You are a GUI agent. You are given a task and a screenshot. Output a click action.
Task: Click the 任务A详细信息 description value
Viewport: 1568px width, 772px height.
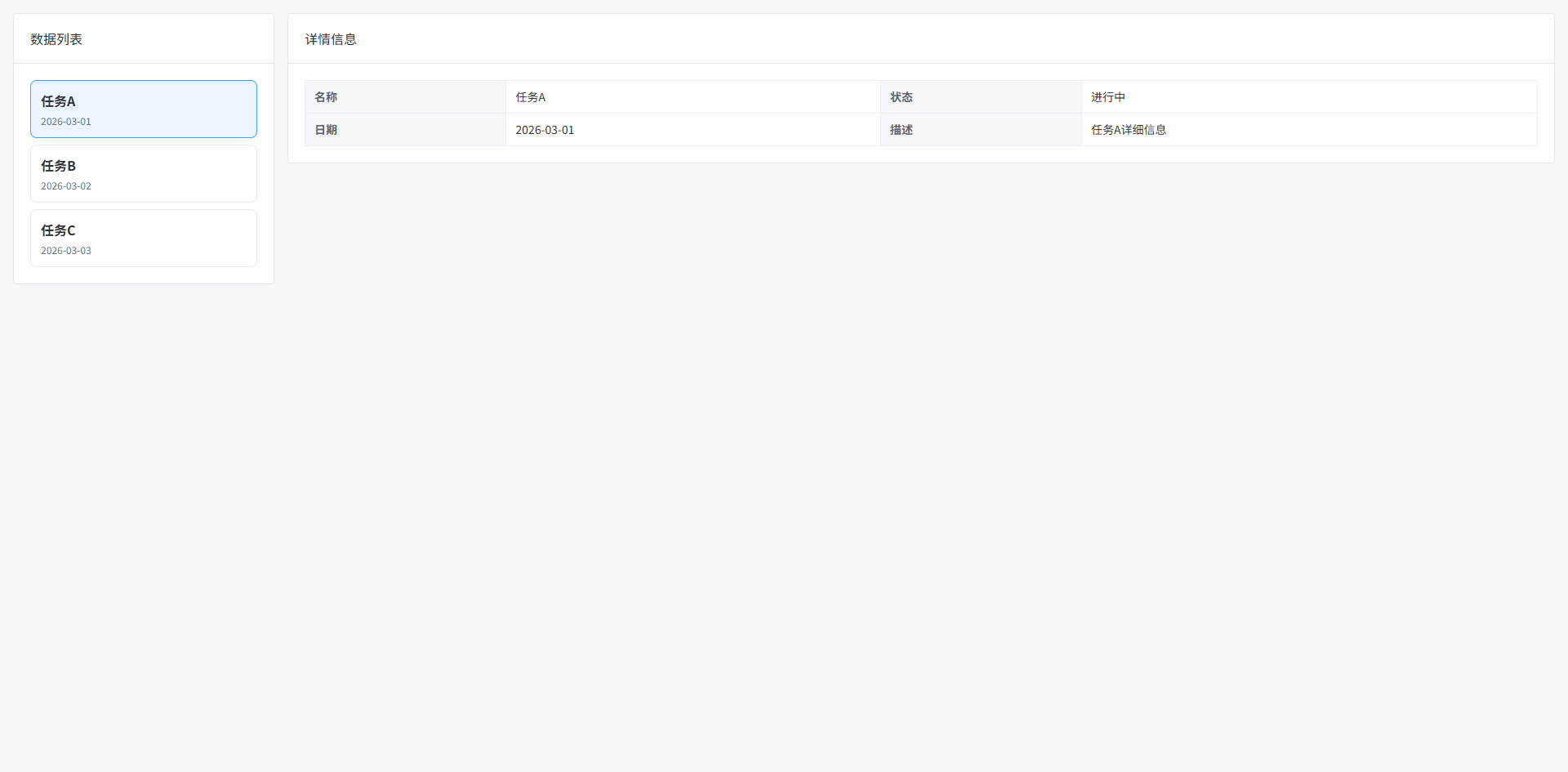(1129, 130)
